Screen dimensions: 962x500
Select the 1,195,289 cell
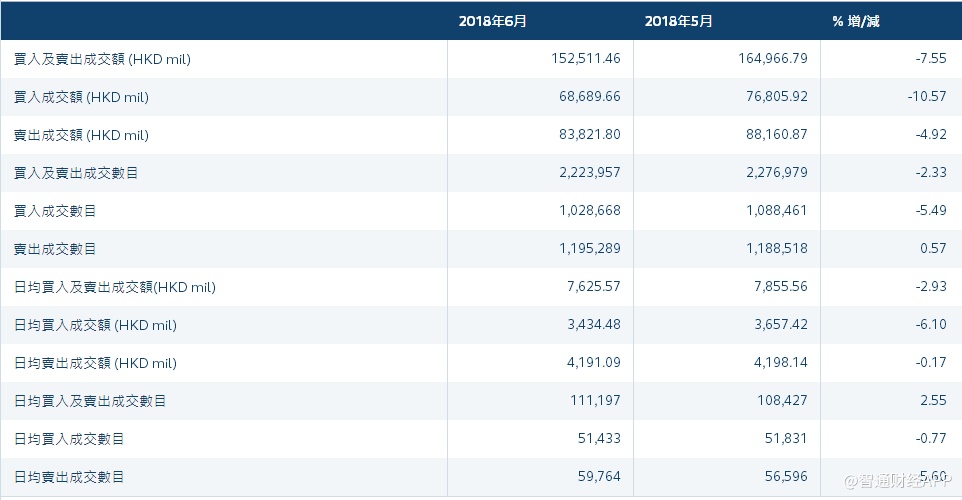point(589,249)
